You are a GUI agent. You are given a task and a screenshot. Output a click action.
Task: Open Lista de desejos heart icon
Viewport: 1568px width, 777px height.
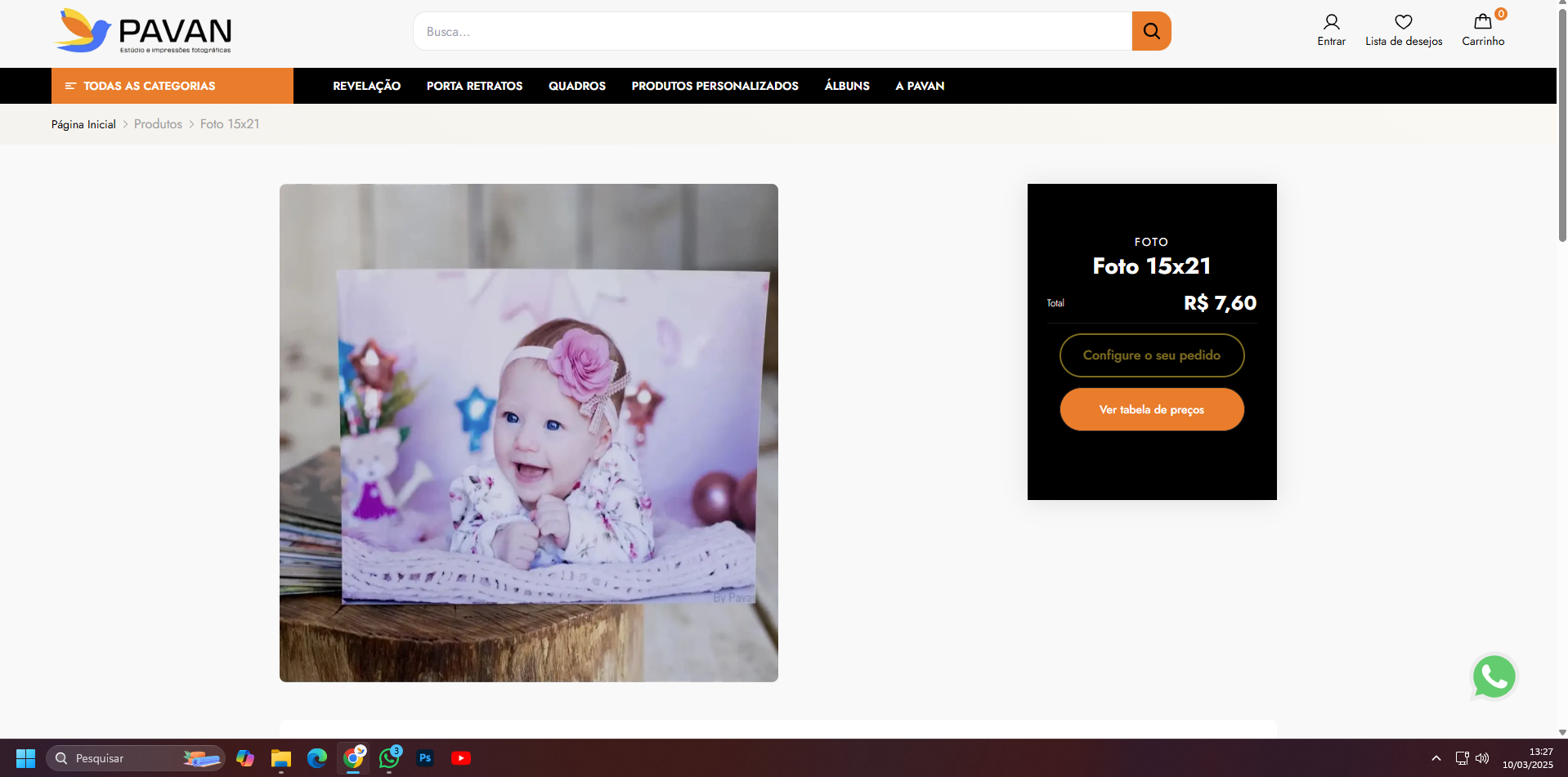click(1403, 22)
